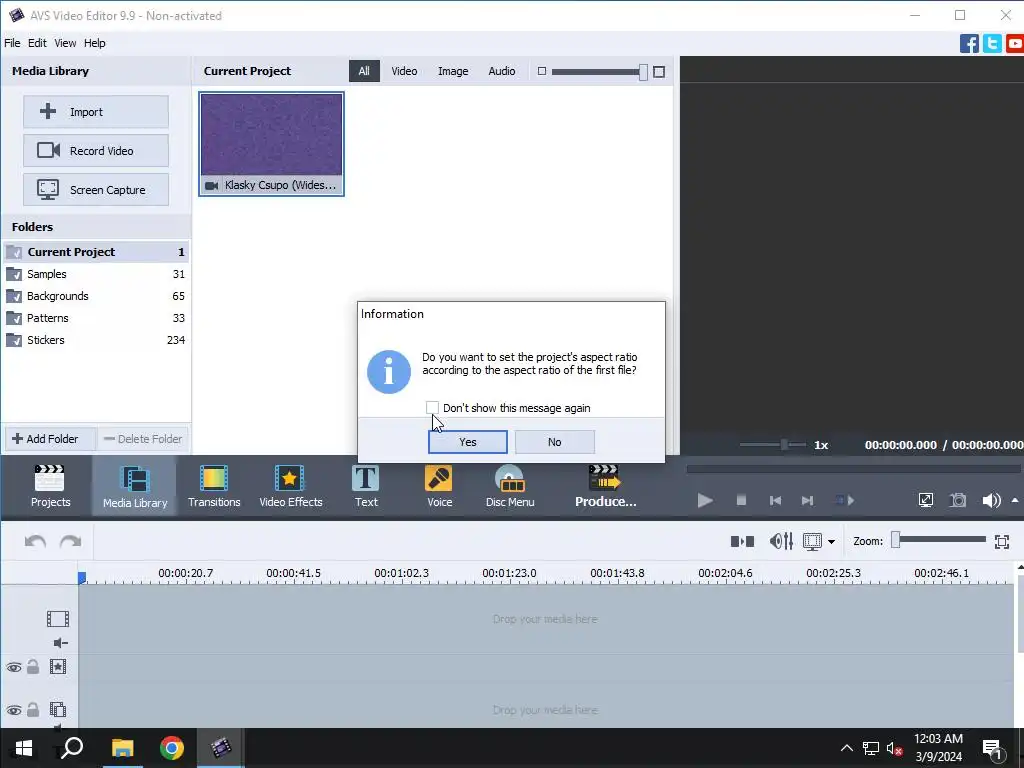Select the Stickers folder
Viewport: 1024px width, 768px height.
(96, 340)
